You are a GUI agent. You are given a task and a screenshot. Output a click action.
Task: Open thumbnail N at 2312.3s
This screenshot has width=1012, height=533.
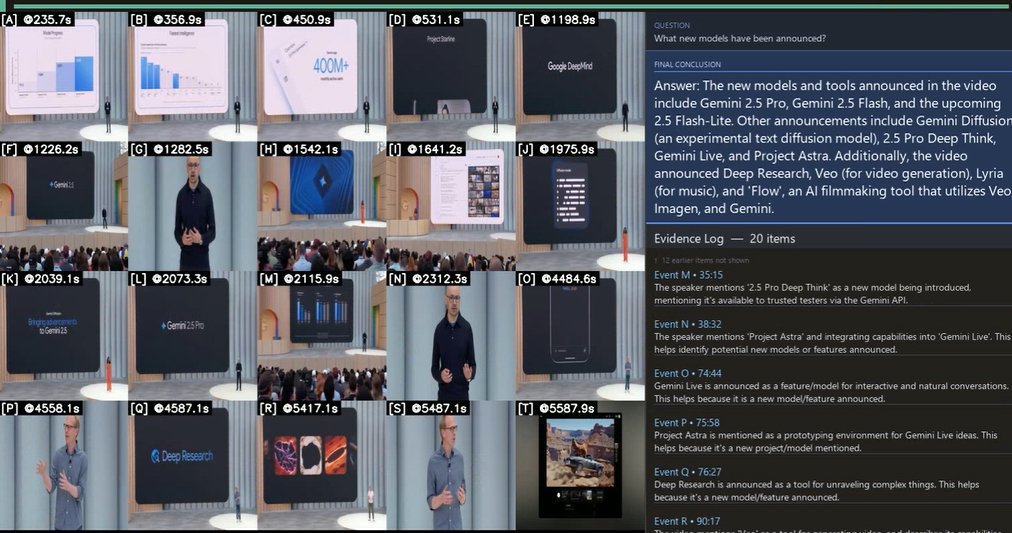pyautogui.click(x=451, y=336)
